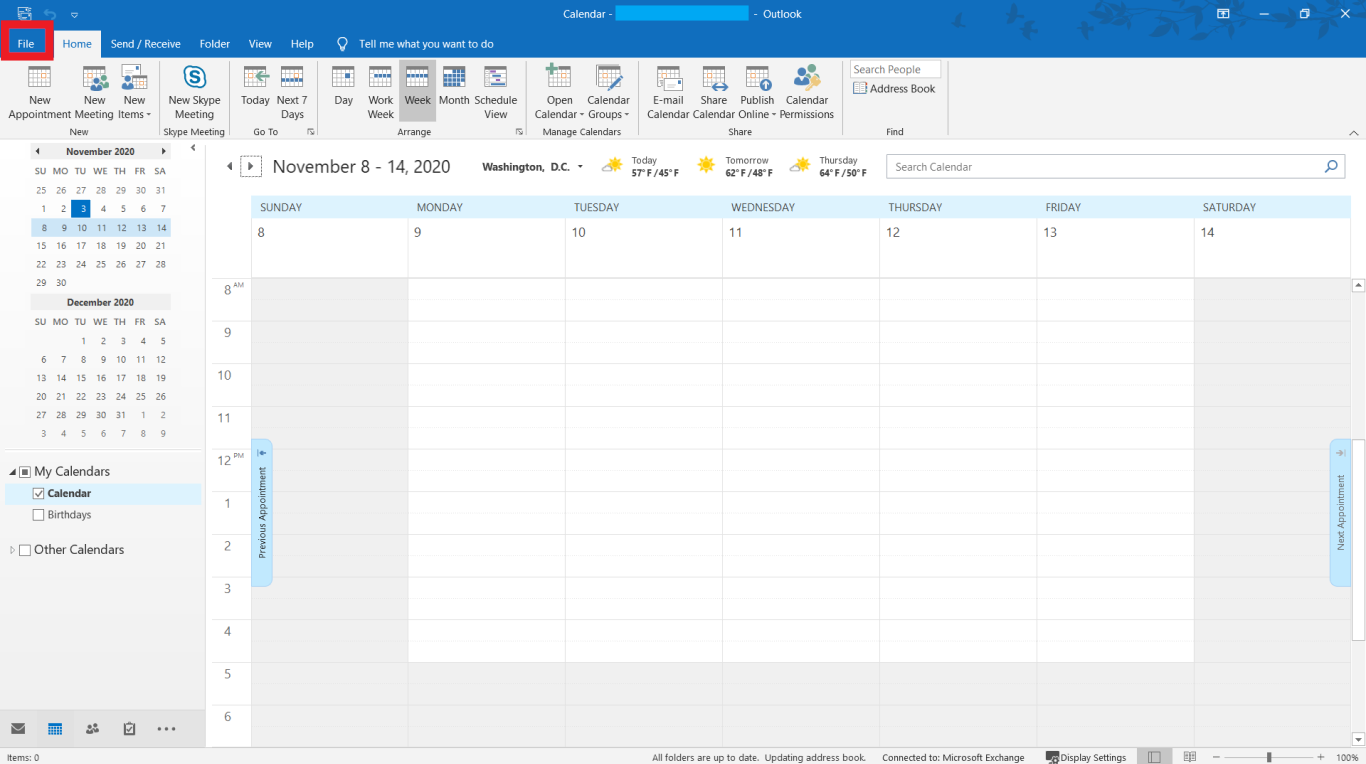The width and height of the screenshot is (1366, 764).
Task: Create a New Meeting
Action: point(94,92)
